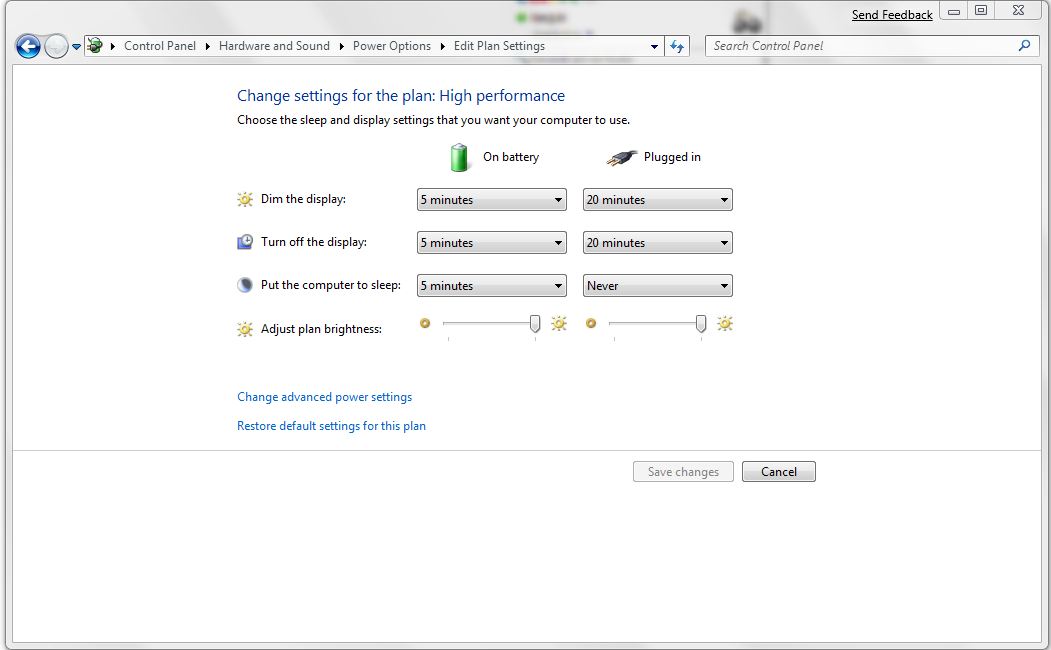The width and height of the screenshot is (1051, 650).
Task: Close the Edit Plan Settings window
Action: (x=1019, y=11)
